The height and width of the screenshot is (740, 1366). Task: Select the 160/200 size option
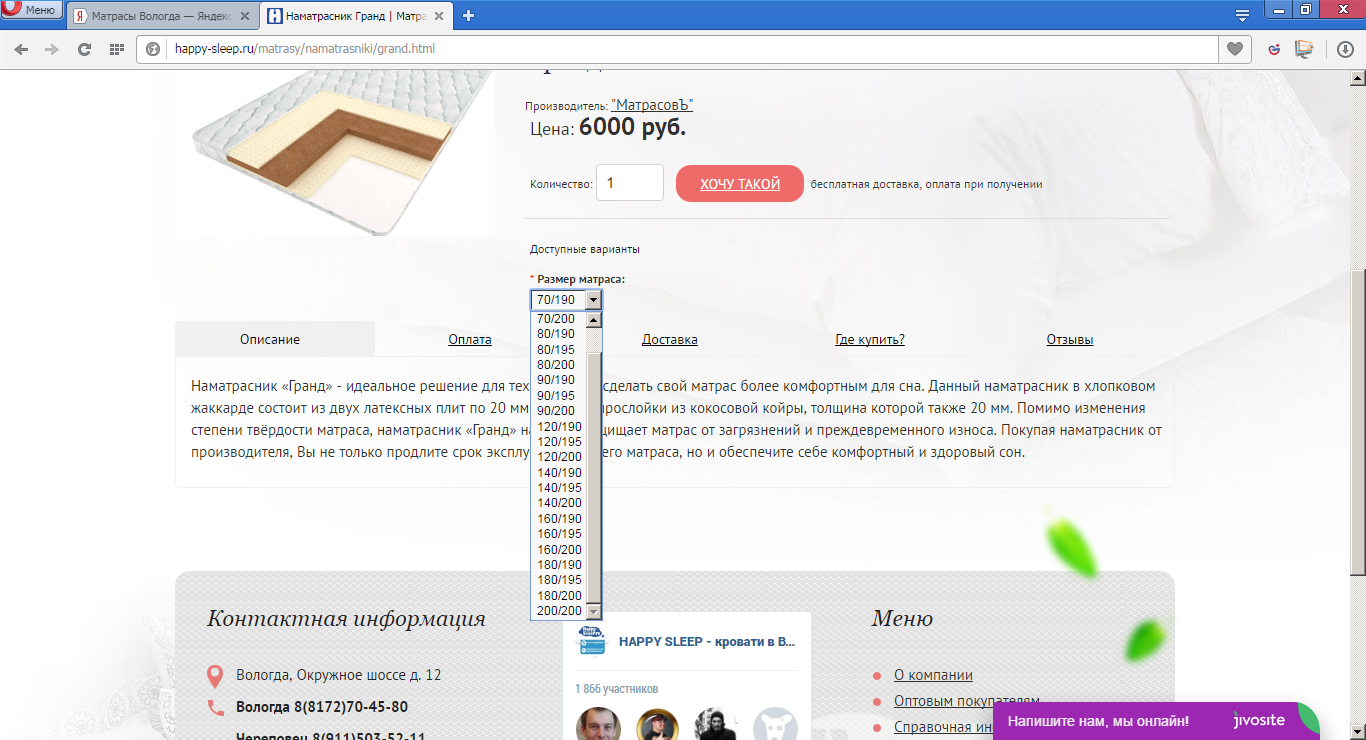559,550
